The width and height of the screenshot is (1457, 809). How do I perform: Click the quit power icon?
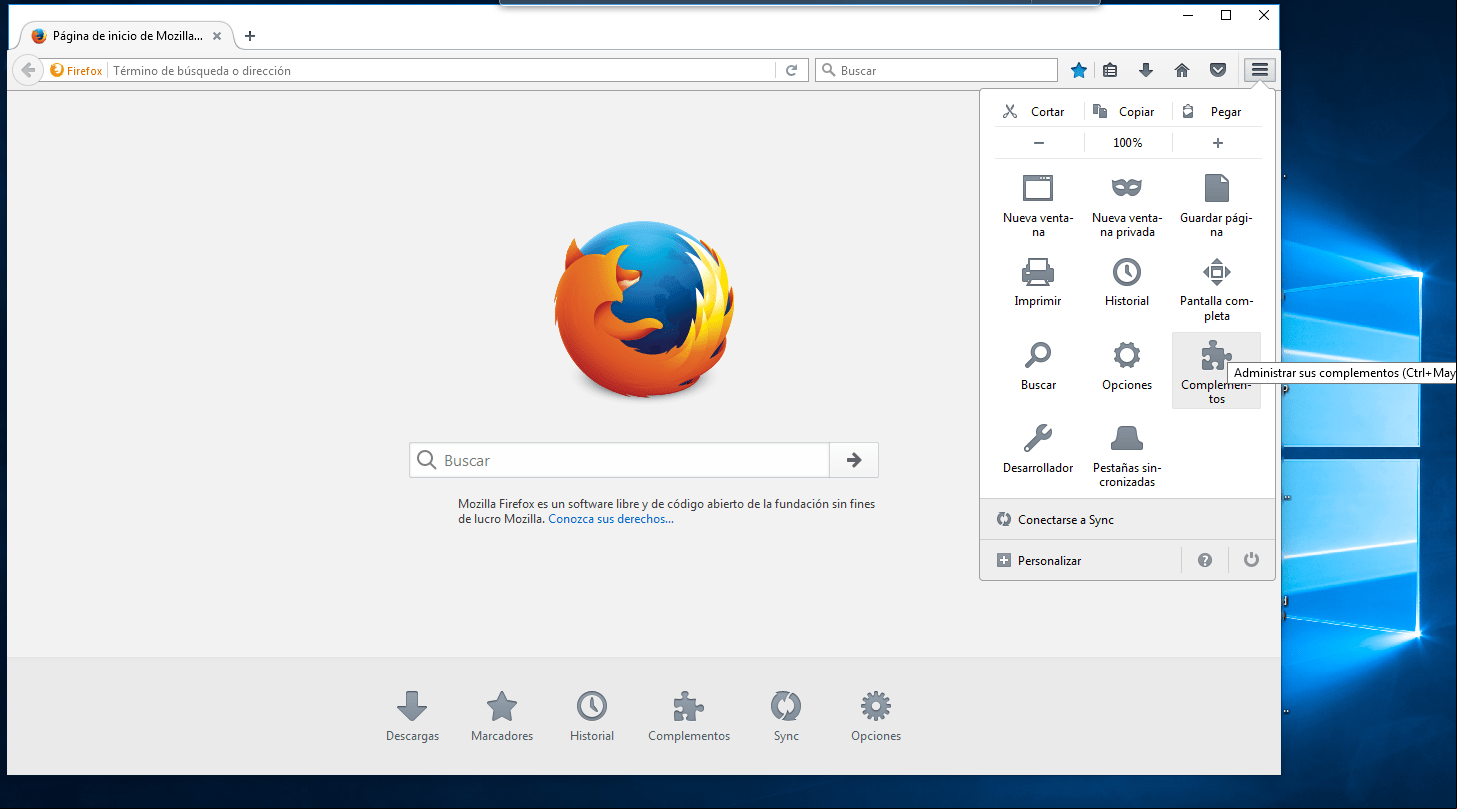coord(1251,560)
